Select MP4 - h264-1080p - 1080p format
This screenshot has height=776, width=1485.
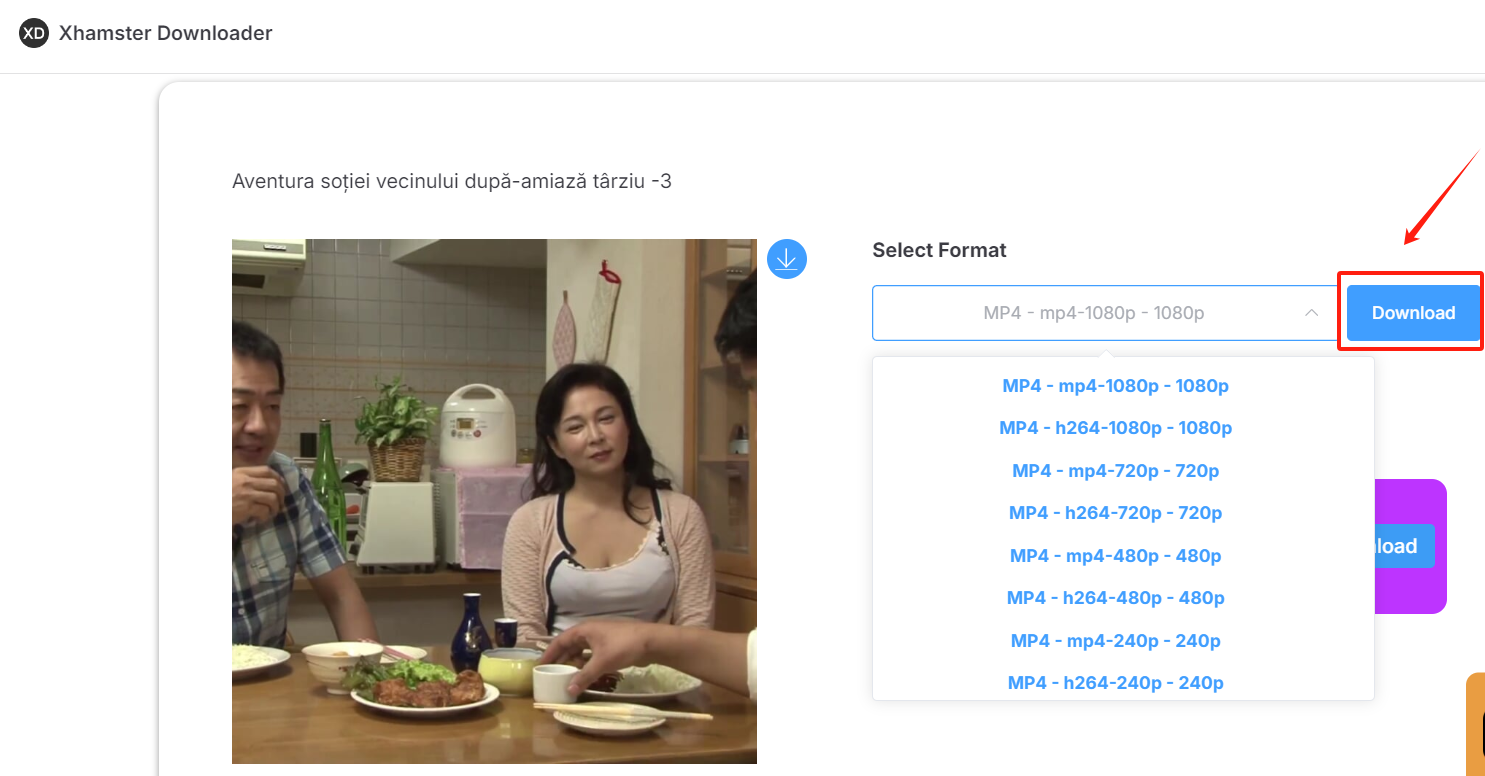(x=1116, y=427)
